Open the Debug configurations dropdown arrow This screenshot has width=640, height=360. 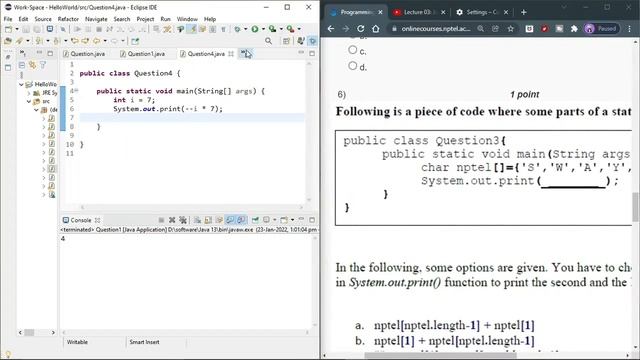[x=245, y=29]
